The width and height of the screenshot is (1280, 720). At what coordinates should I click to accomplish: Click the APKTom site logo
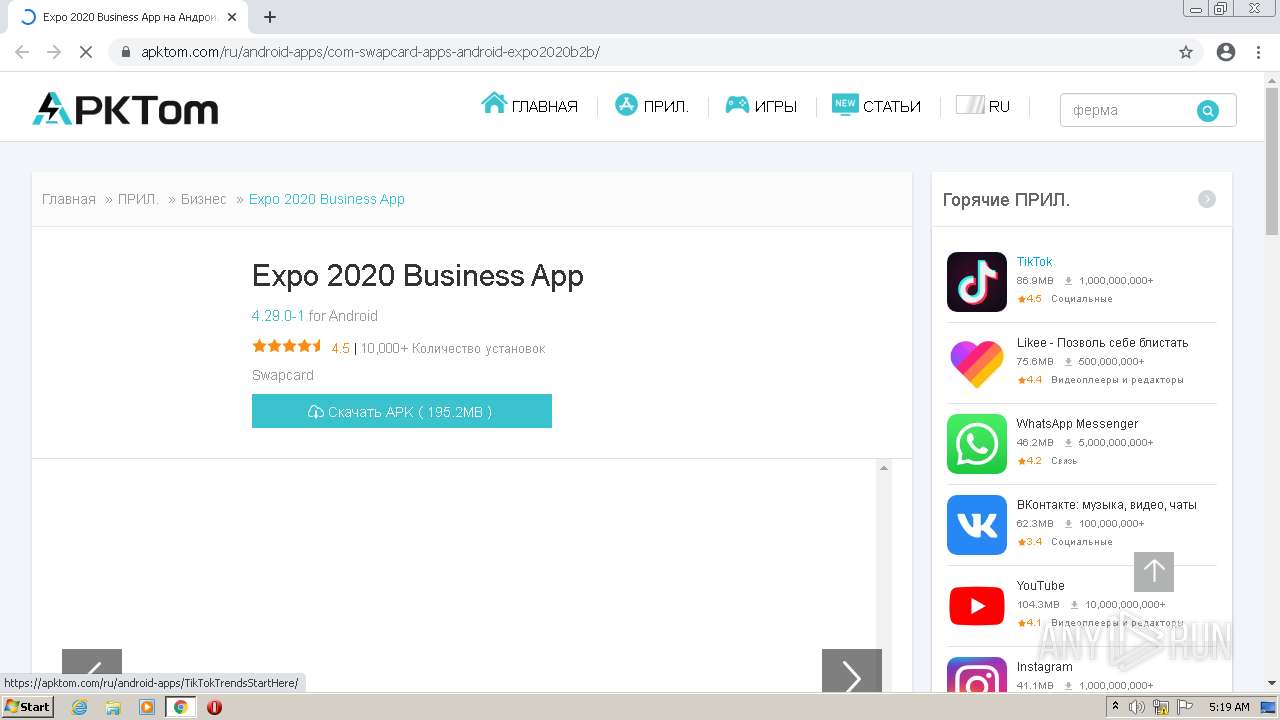(x=125, y=109)
